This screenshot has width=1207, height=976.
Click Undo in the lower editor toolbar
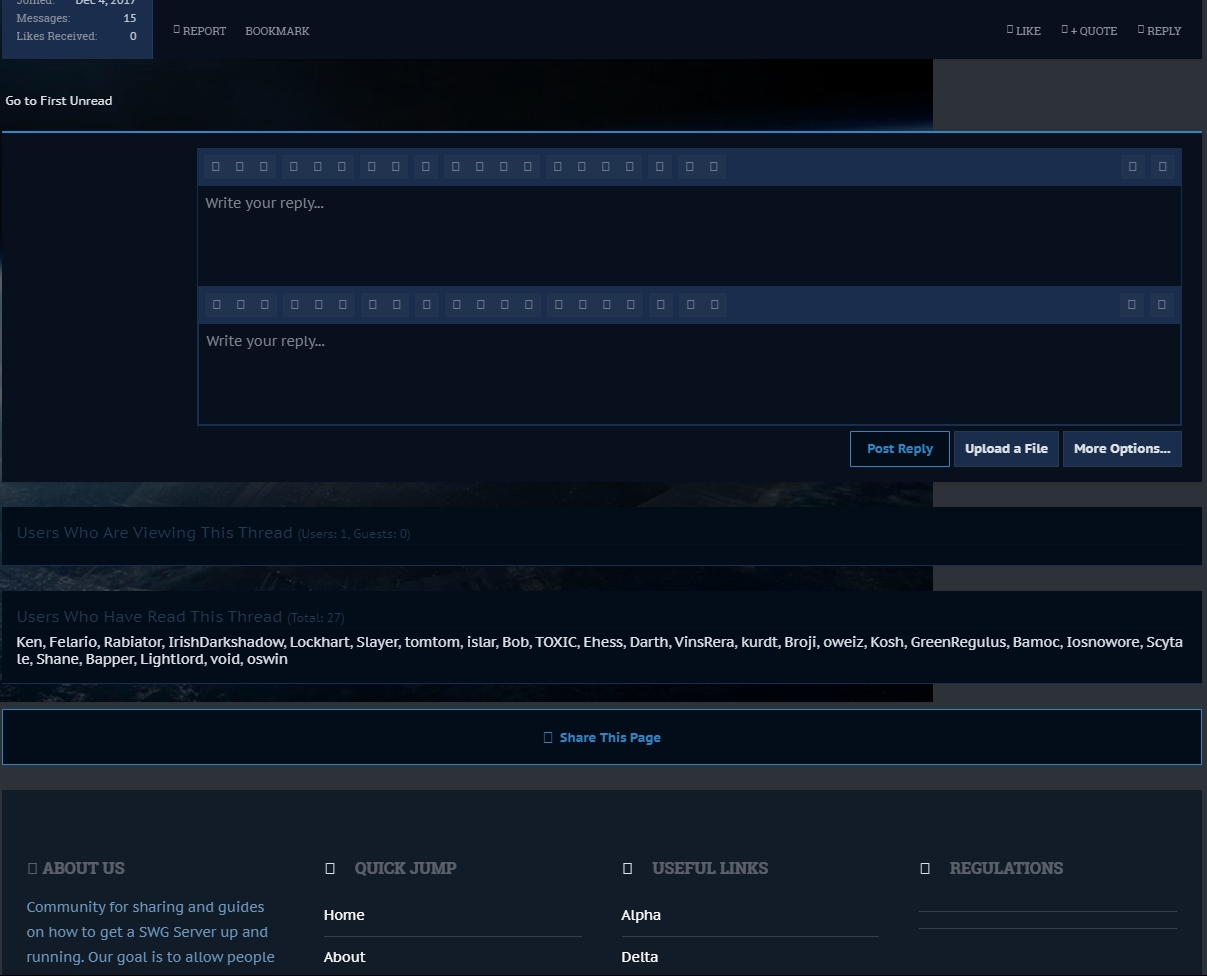pos(690,305)
